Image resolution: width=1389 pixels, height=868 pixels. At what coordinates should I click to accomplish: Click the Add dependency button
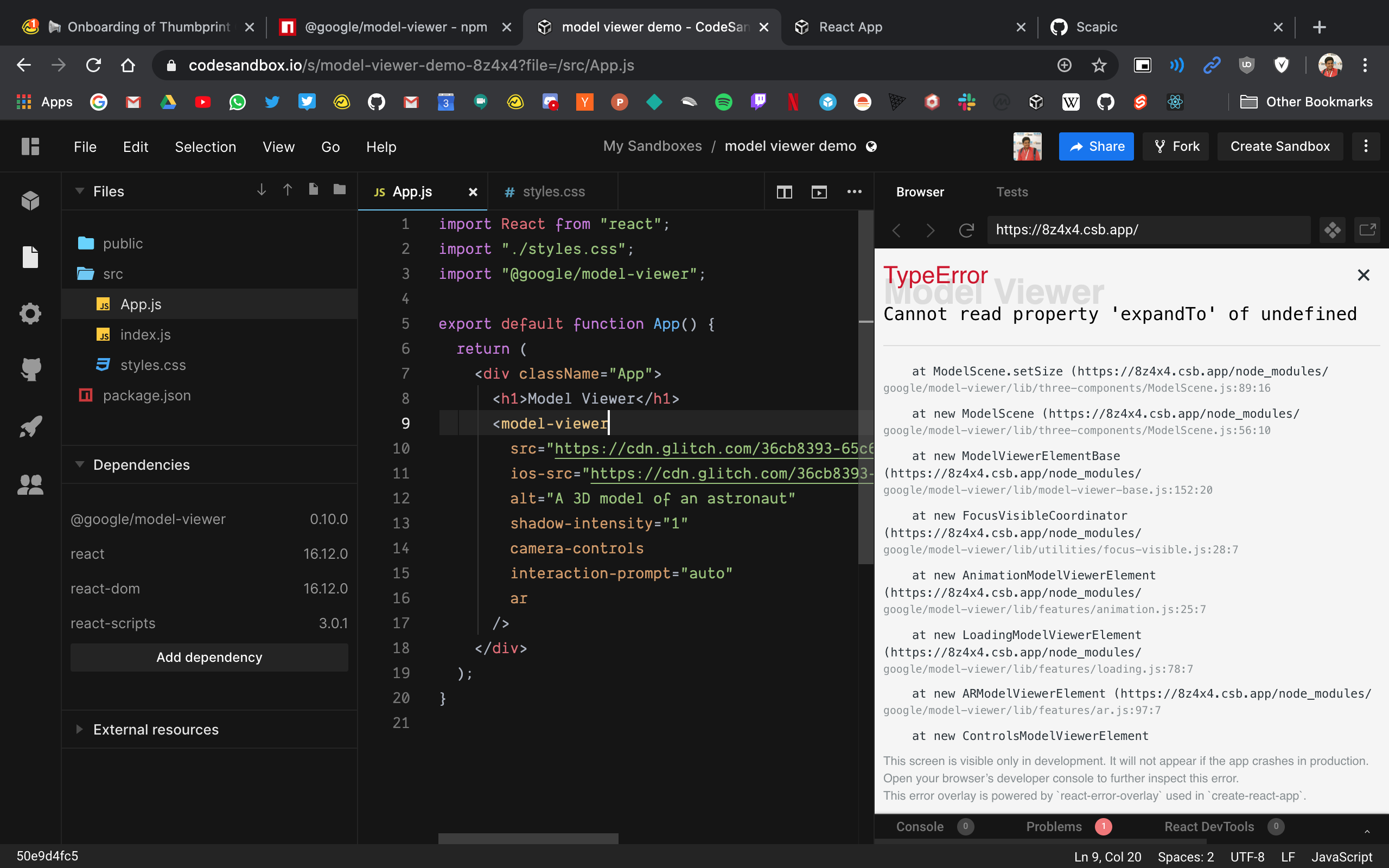209,658
